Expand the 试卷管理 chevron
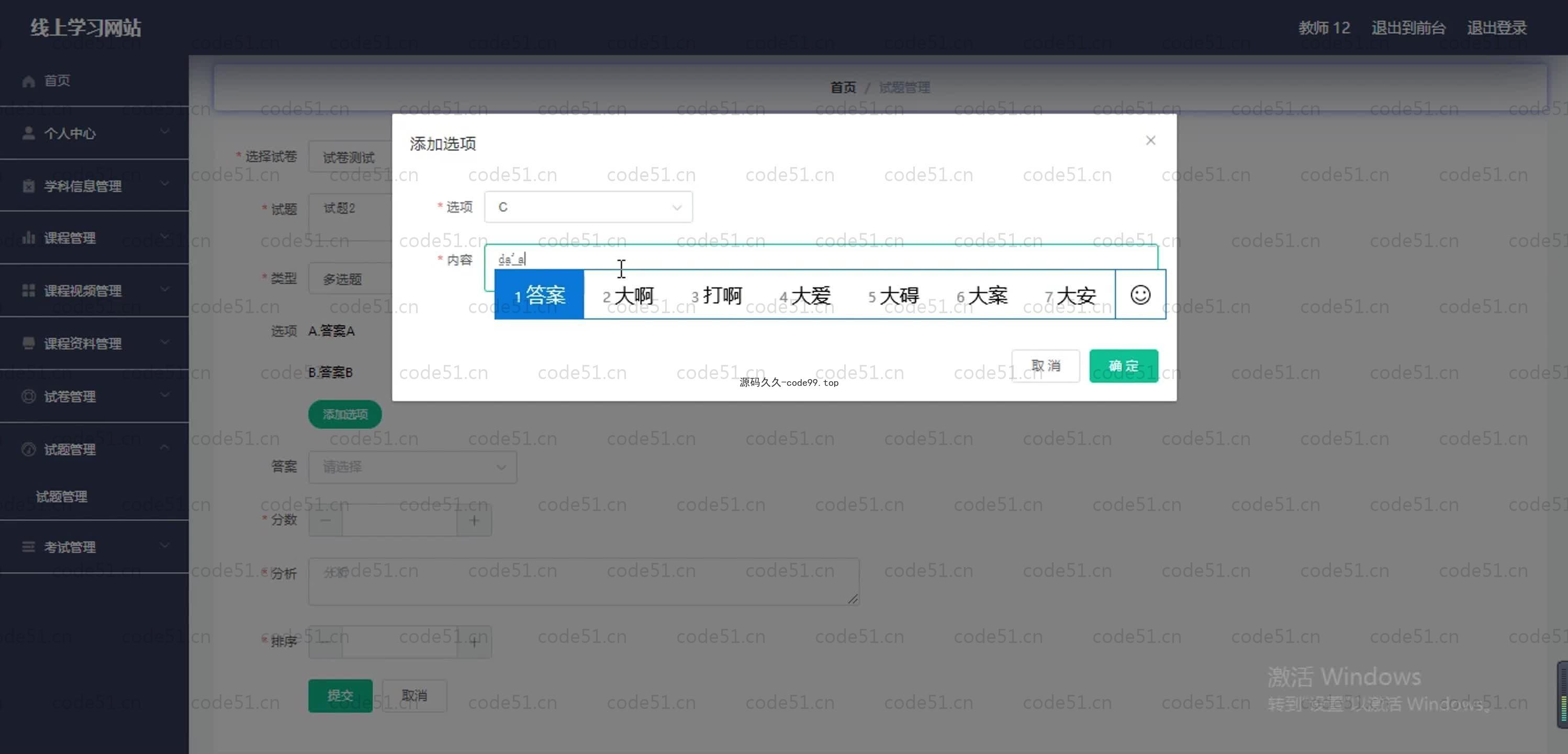Screen dimensions: 1568x754 [x=164, y=395]
